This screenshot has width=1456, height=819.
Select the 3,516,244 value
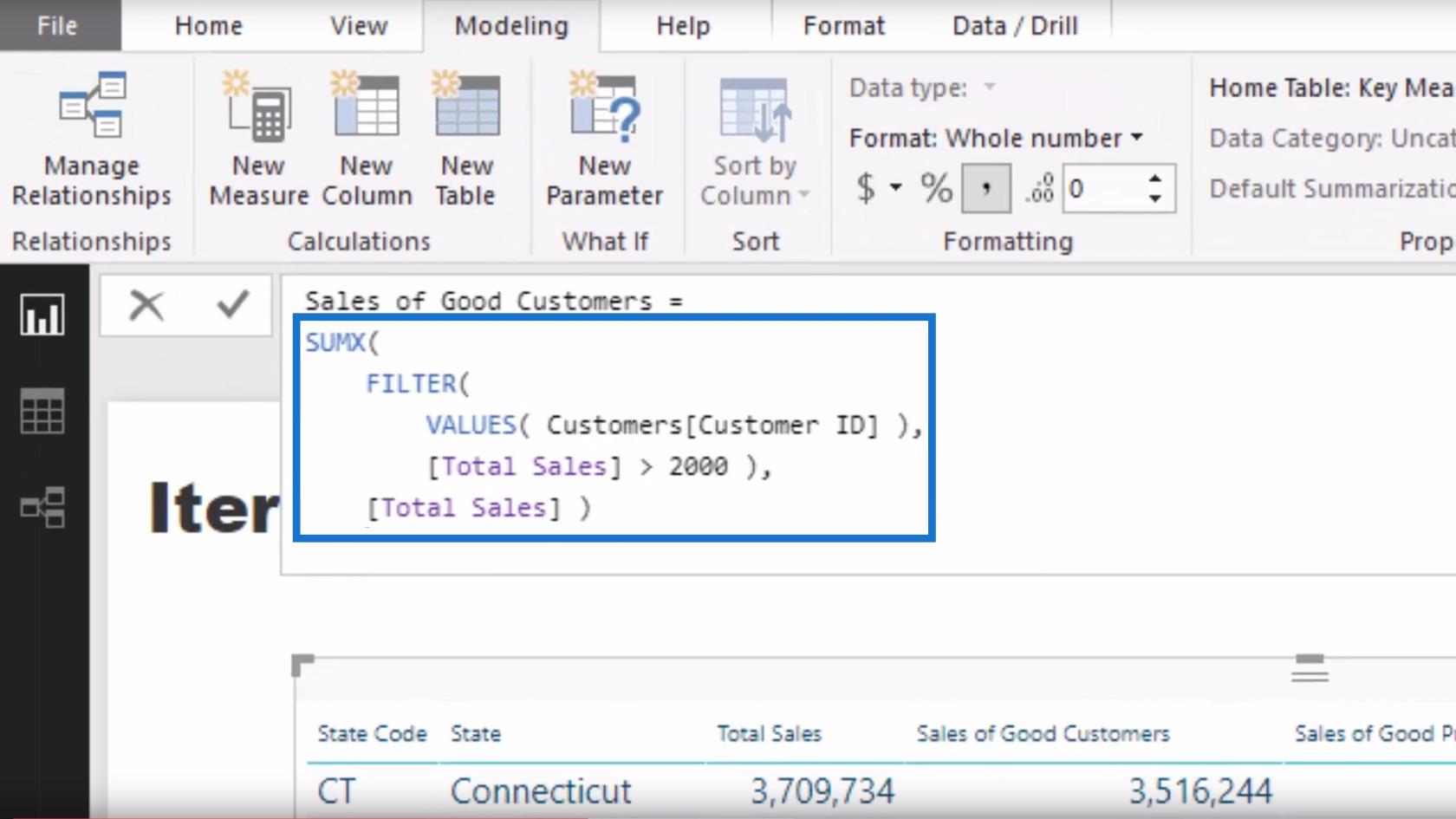pos(1200,791)
